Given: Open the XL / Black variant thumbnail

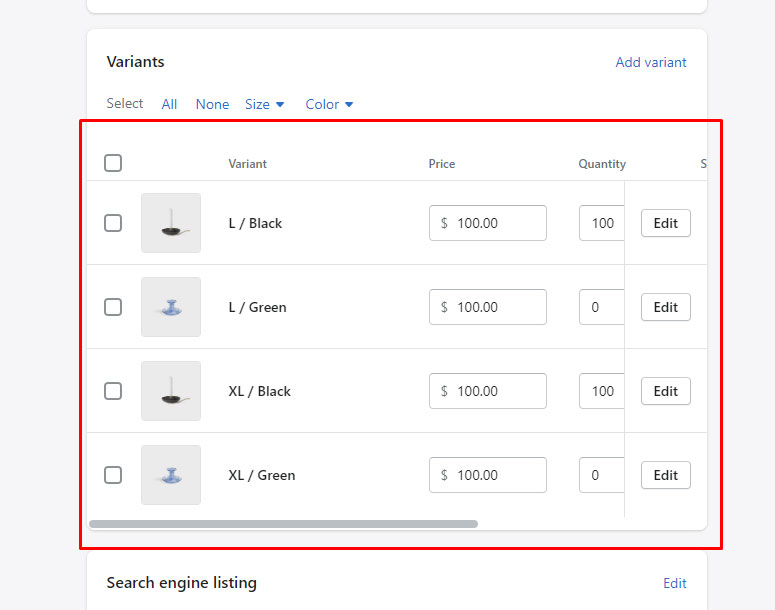Looking at the screenshot, I should pos(171,391).
